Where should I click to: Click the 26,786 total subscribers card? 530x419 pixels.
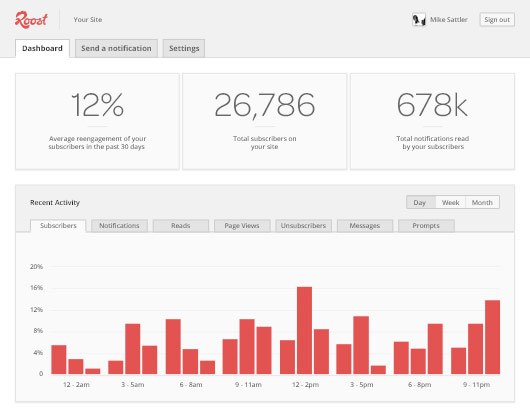(x=265, y=121)
